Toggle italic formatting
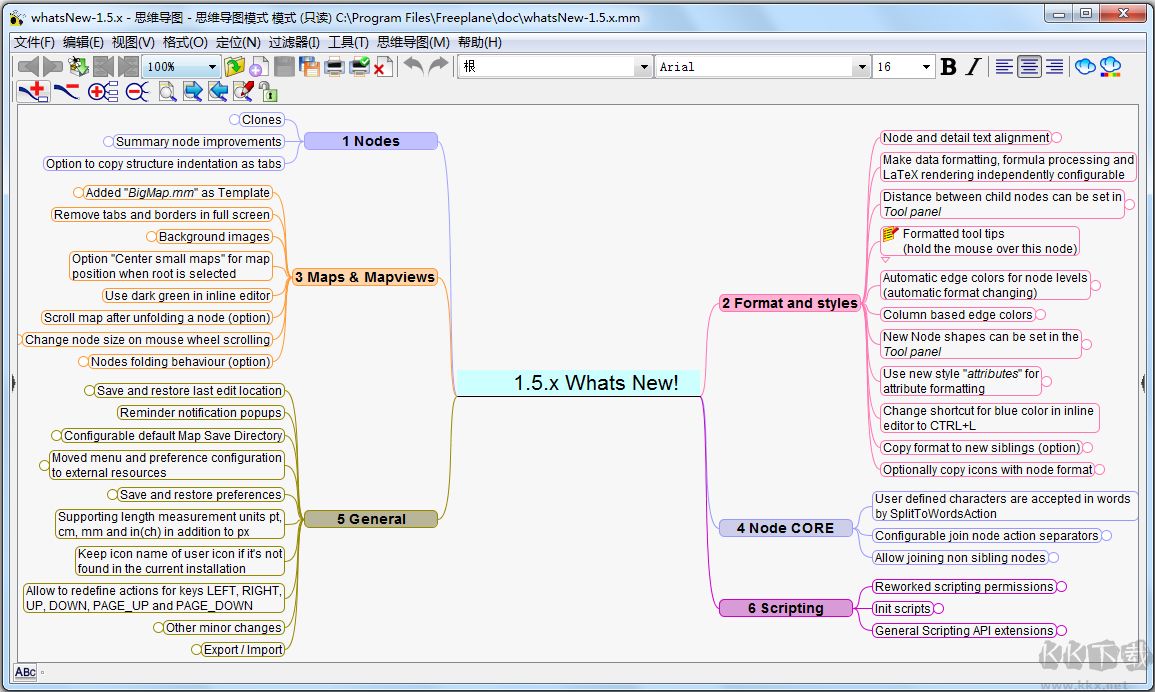Image resolution: width=1155 pixels, height=692 pixels. pos(973,67)
